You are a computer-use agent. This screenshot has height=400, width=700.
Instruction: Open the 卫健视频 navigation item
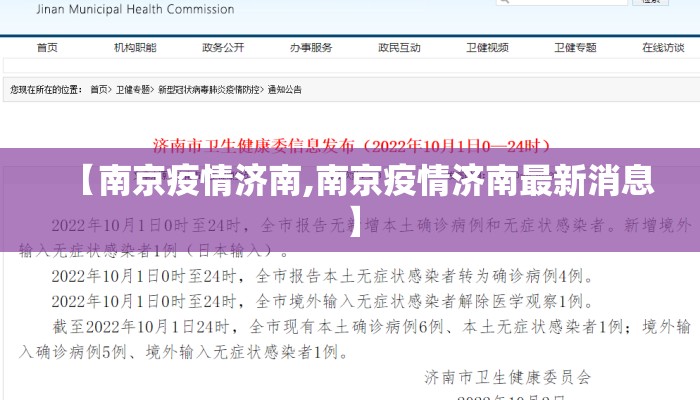tap(487, 47)
